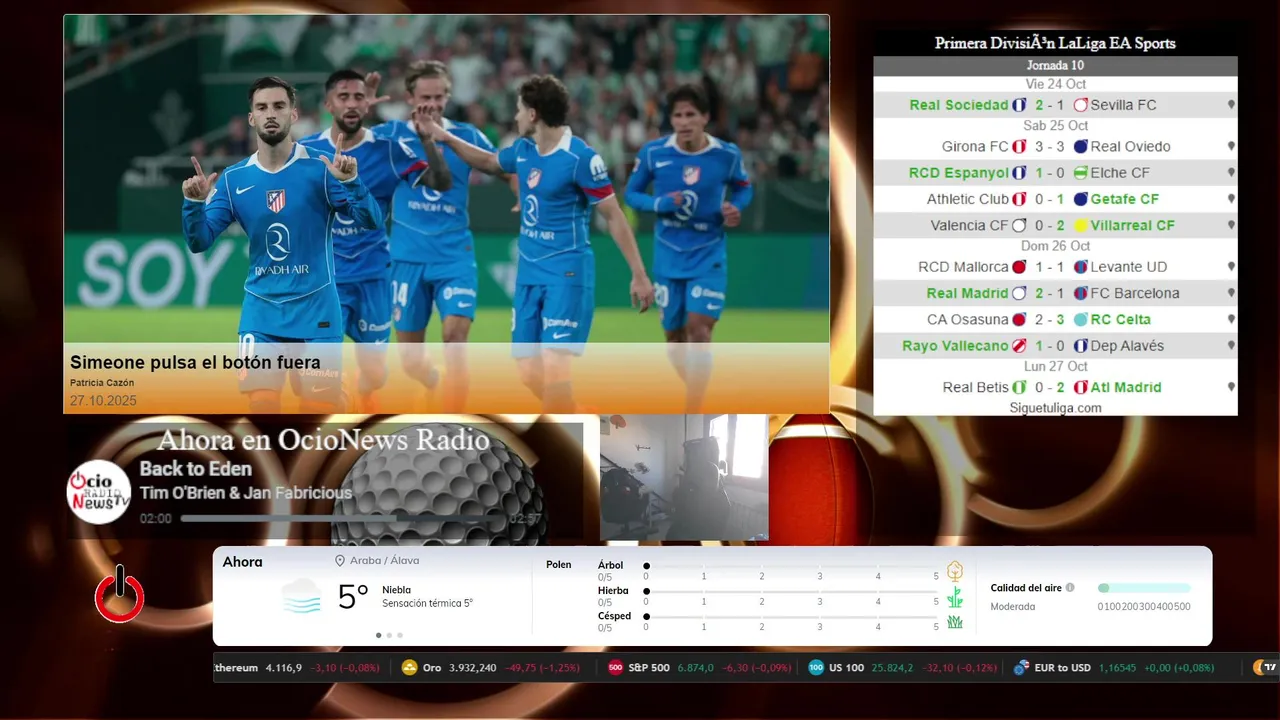Click the Sevilla FC crest
The height and width of the screenshot is (720, 1280).
(1080, 105)
